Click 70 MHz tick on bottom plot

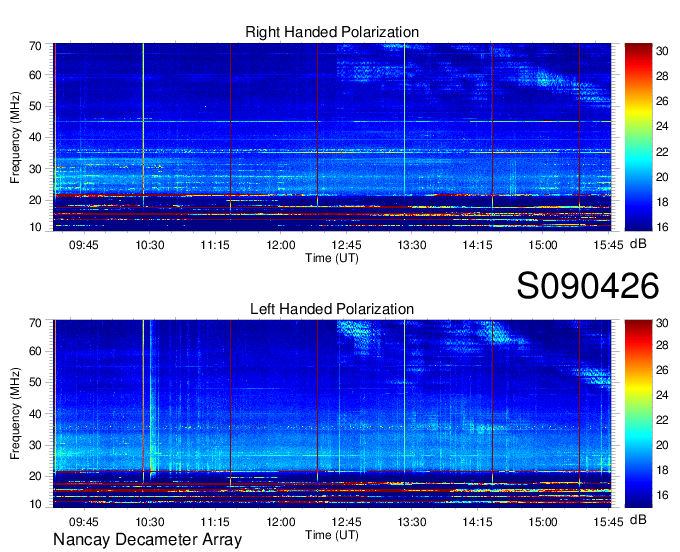[x=35, y=323]
